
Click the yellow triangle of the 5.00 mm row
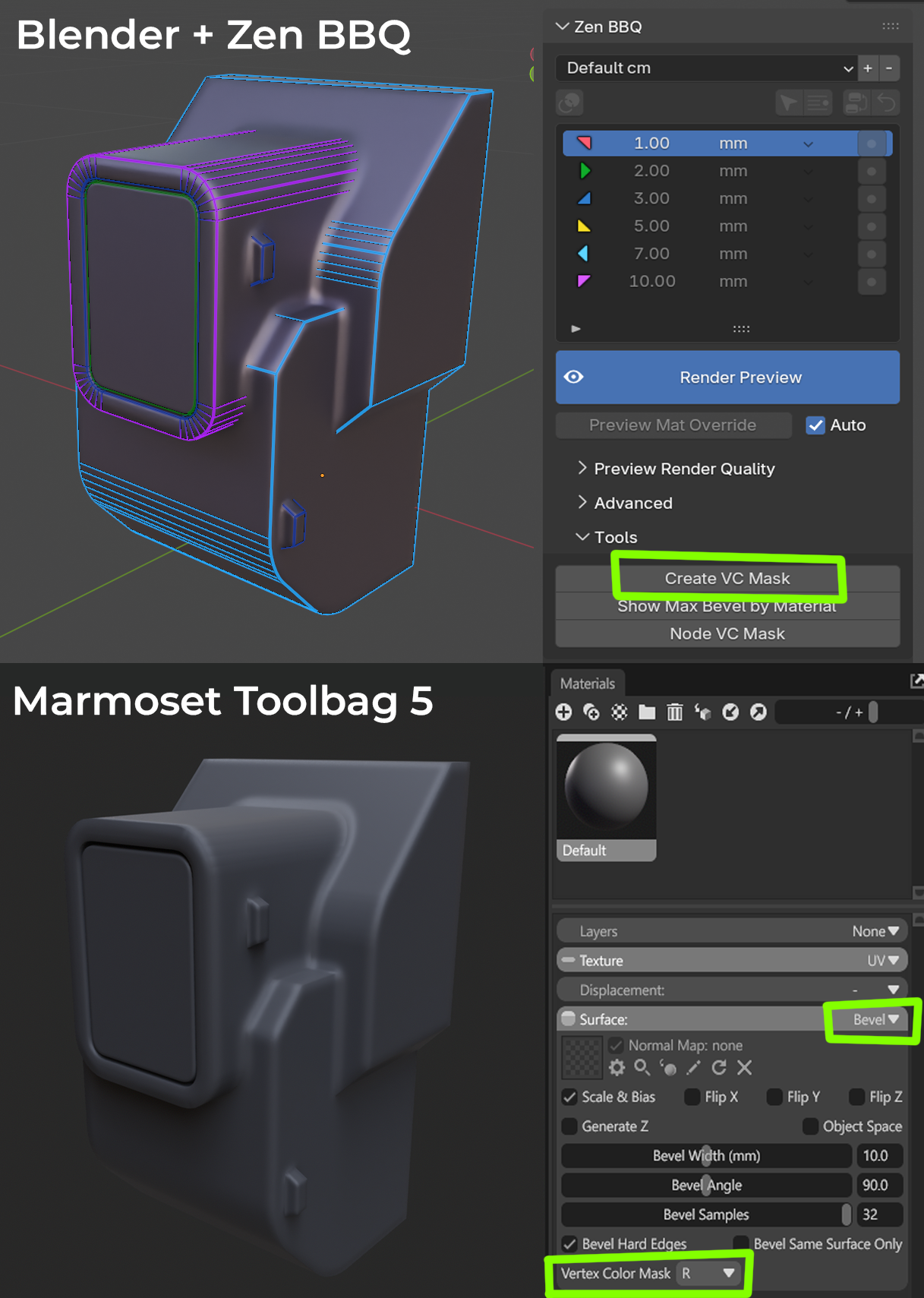point(584,226)
